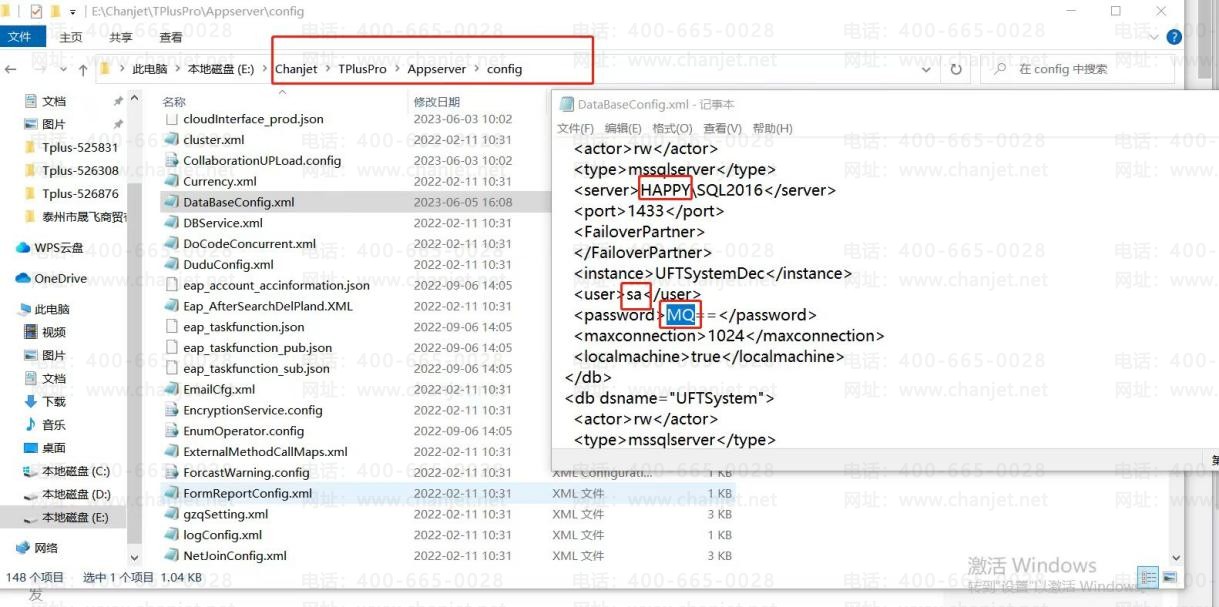Select Tplus-525831 folder in navigation pane
This screenshot has height=607, width=1219.
point(80,147)
